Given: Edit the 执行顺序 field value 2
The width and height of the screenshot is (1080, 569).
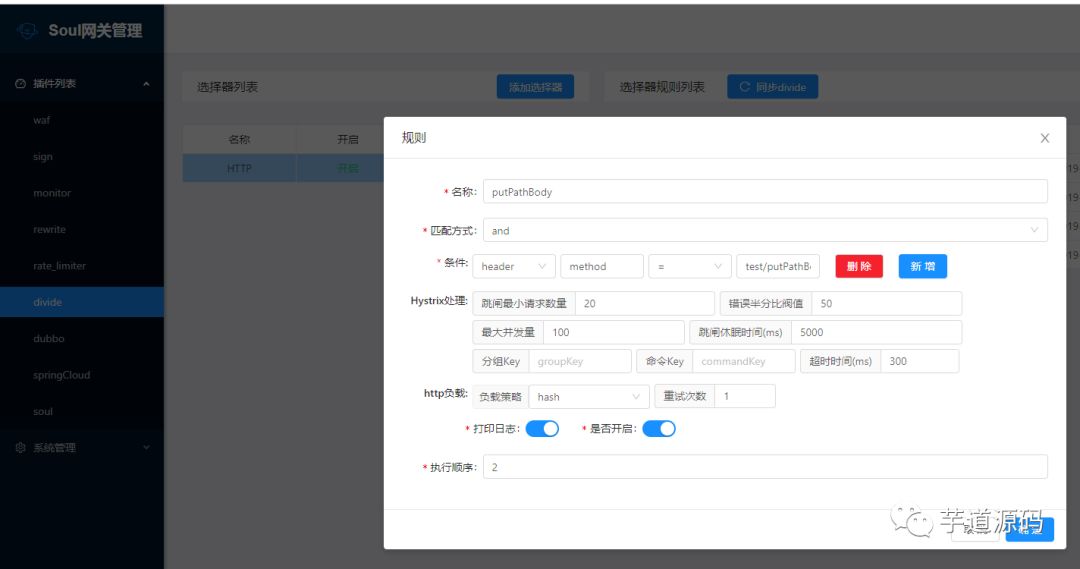Looking at the screenshot, I should coord(765,467).
